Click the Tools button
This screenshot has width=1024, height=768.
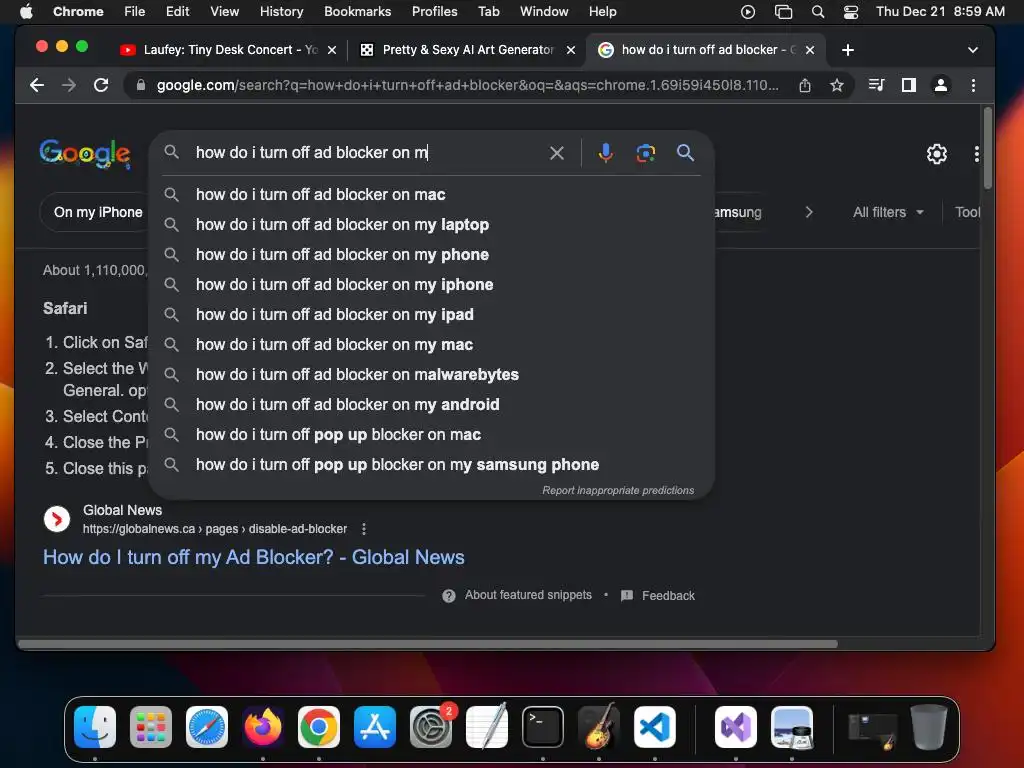968,212
